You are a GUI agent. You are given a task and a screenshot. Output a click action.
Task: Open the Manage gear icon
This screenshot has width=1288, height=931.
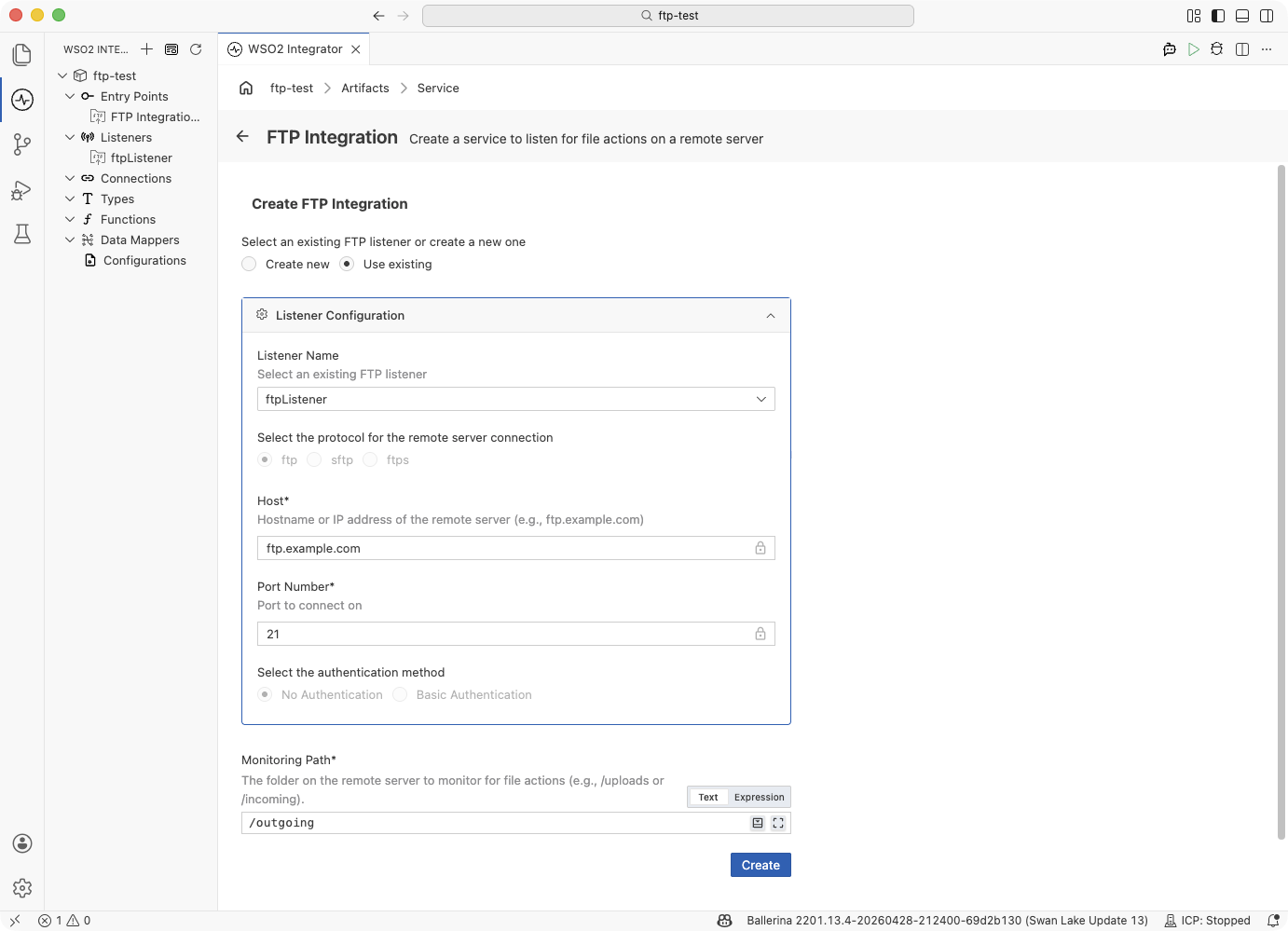(22, 888)
